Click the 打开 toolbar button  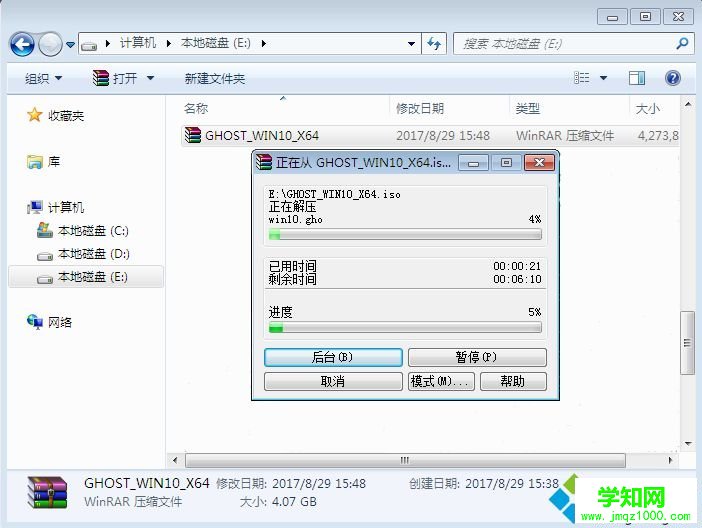coord(115,79)
